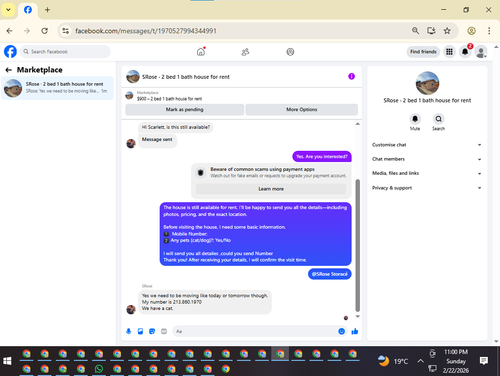500x376 pixels.
Task: Select the SRose house for rent conversation
Action: pos(57,88)
